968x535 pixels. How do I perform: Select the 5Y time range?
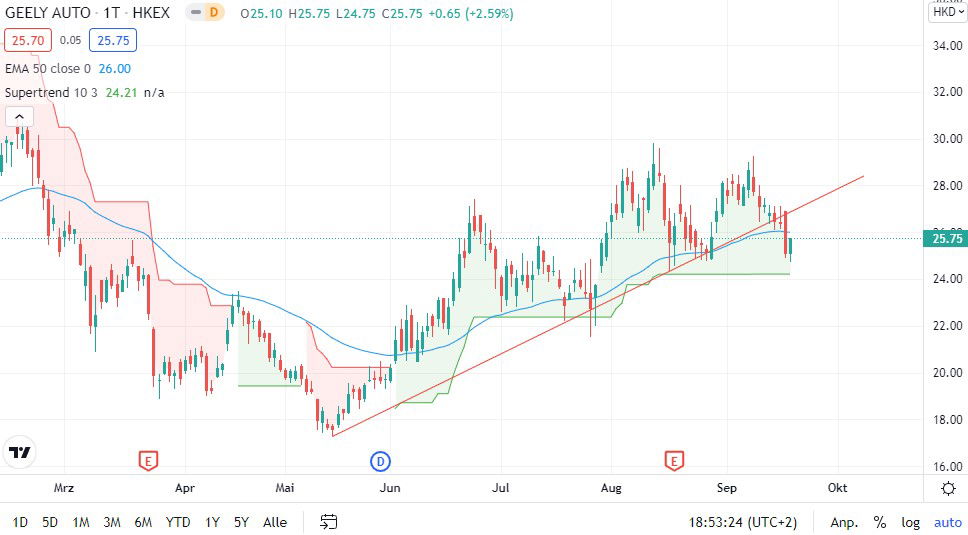pos(241,522)
